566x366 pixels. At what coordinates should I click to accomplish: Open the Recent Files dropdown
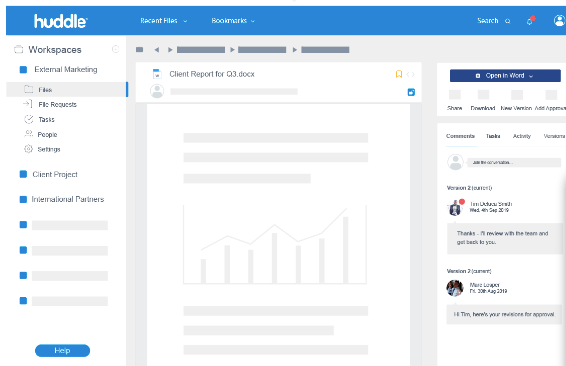(x=164, y=21)
